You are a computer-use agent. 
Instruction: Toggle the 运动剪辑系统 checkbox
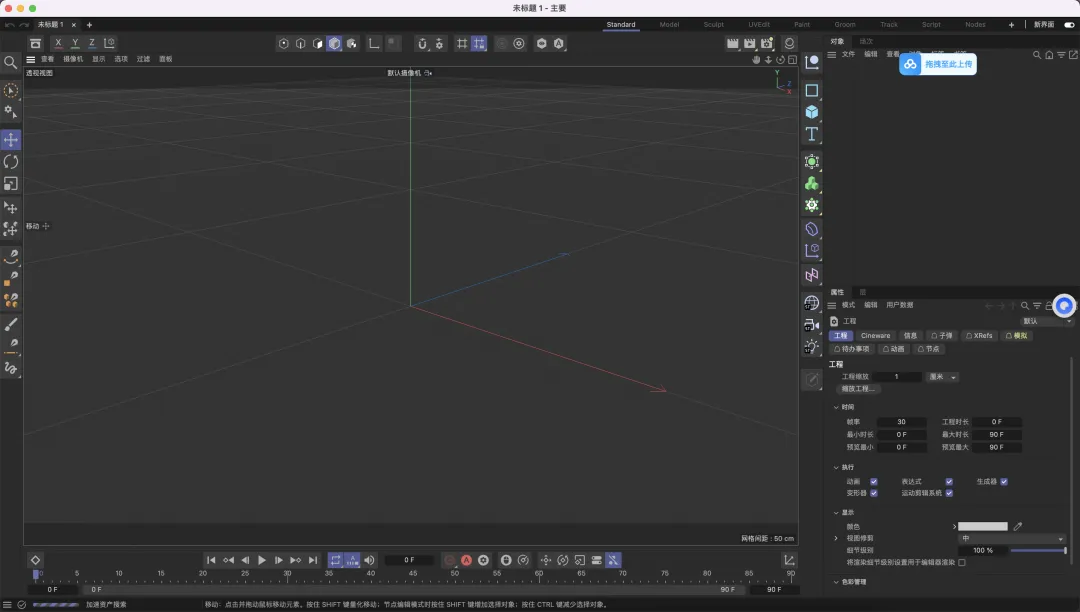pyautogui.click(x=949, y=494)
